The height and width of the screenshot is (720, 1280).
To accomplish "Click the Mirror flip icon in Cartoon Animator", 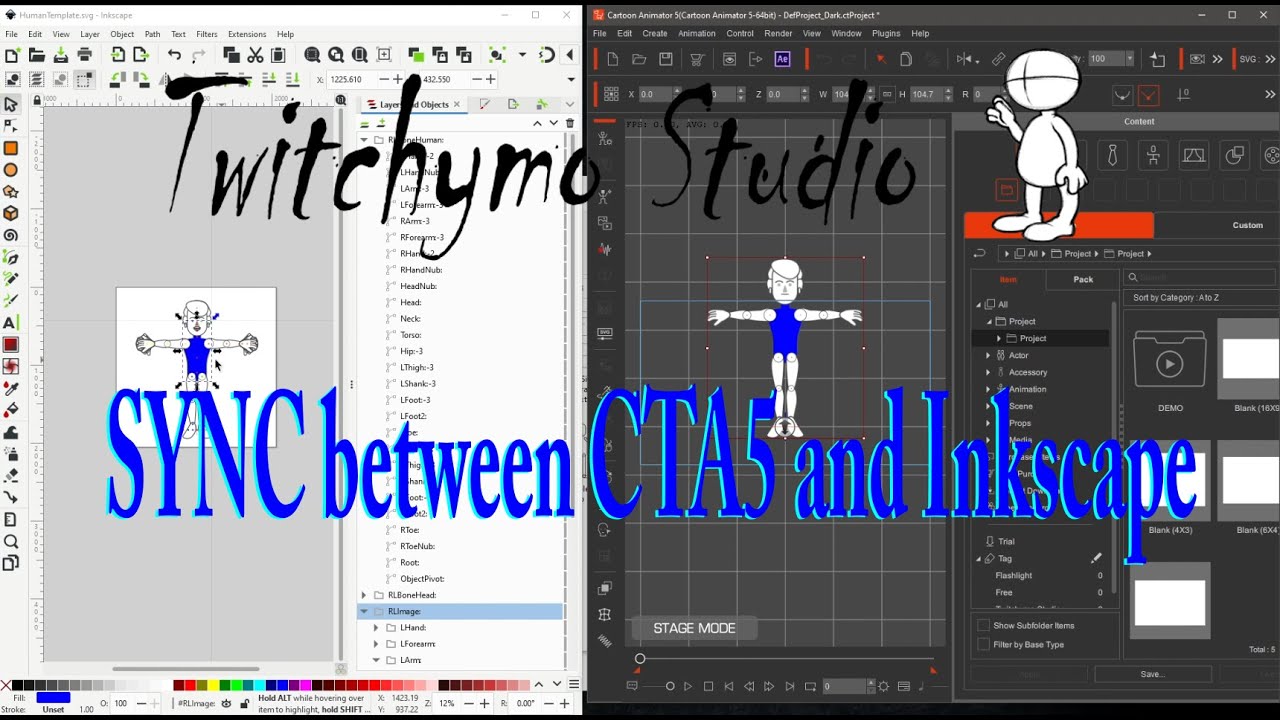I will click(x=964, y=59).
